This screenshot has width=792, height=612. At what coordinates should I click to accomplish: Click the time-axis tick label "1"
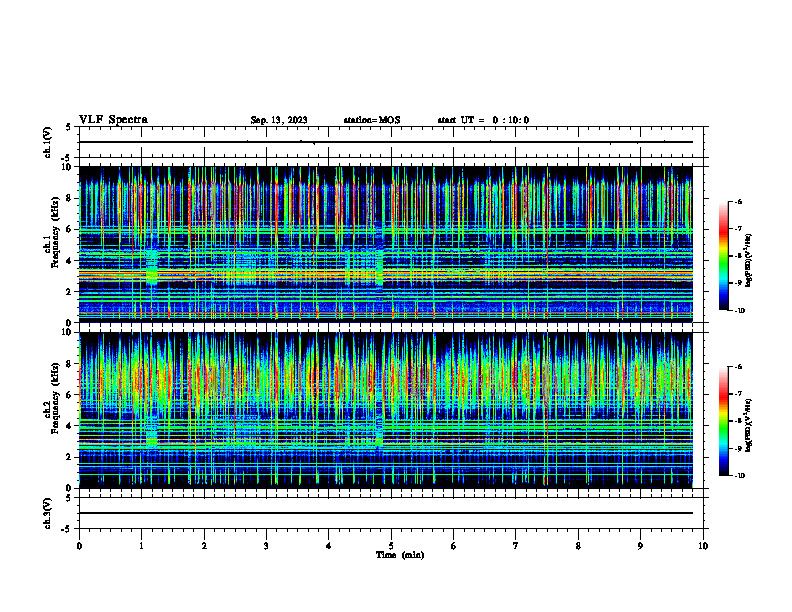(x=141, y=546)
